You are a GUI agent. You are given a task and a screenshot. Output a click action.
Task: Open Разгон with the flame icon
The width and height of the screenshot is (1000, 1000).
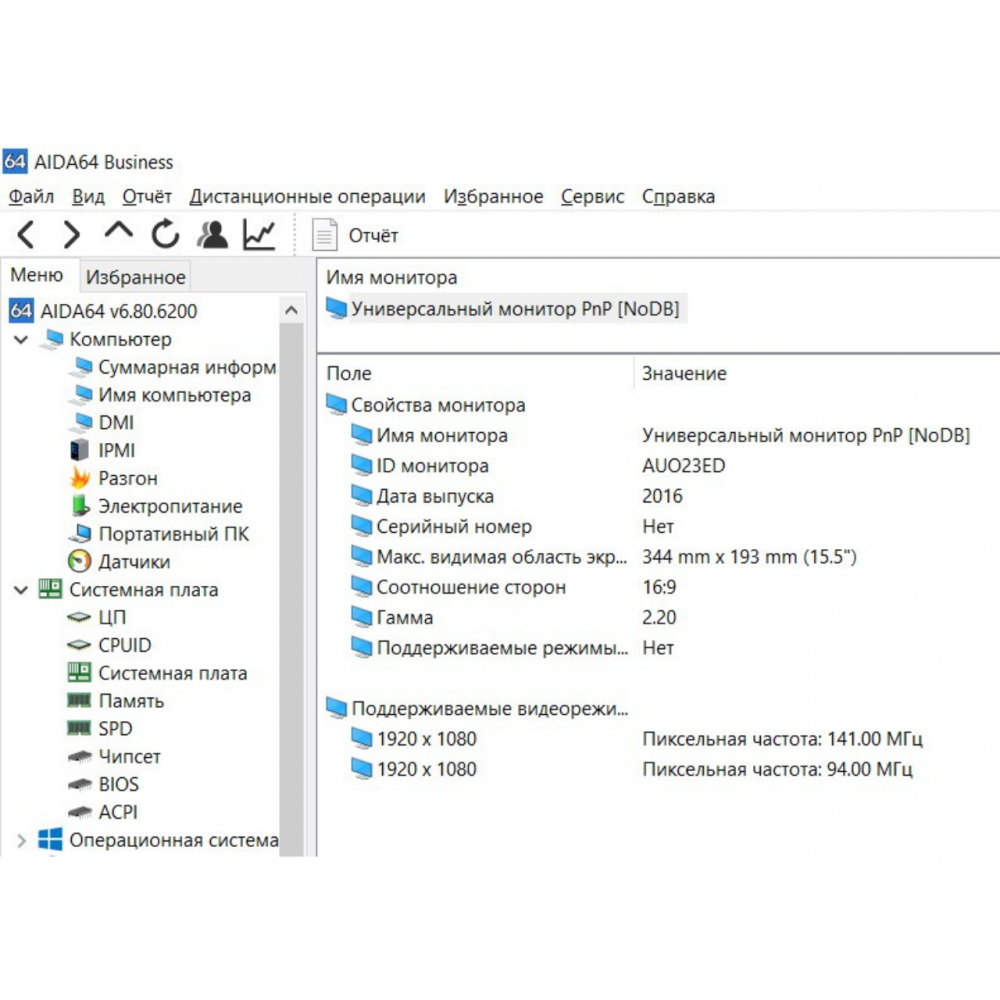(114, 478)
